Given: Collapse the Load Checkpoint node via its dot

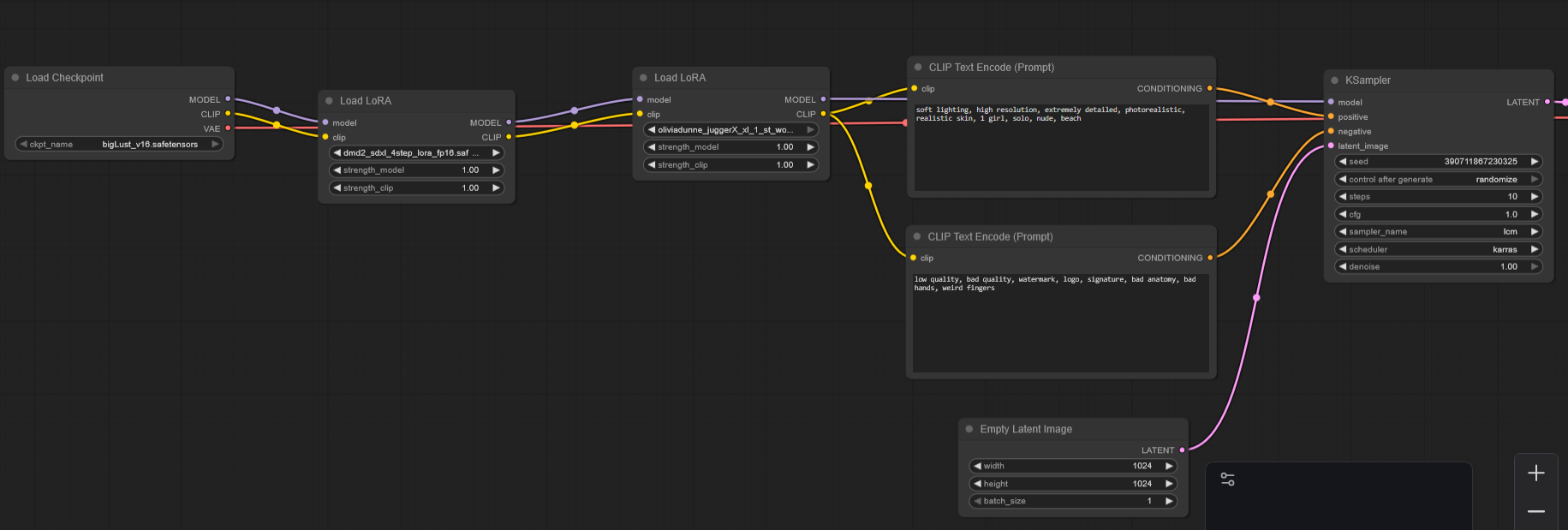Looking at the screenshot, I should [15, 77].
